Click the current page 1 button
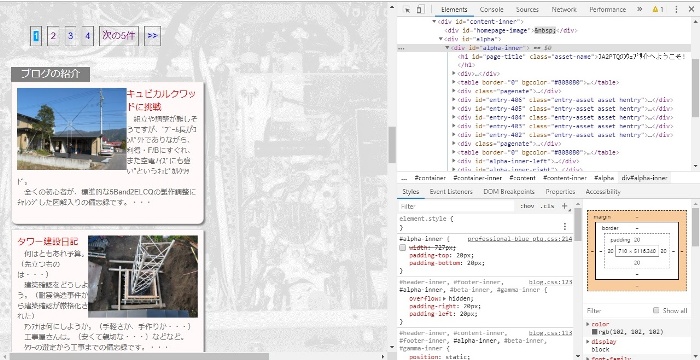Screen dimensions: 700x360 (36, 36)
